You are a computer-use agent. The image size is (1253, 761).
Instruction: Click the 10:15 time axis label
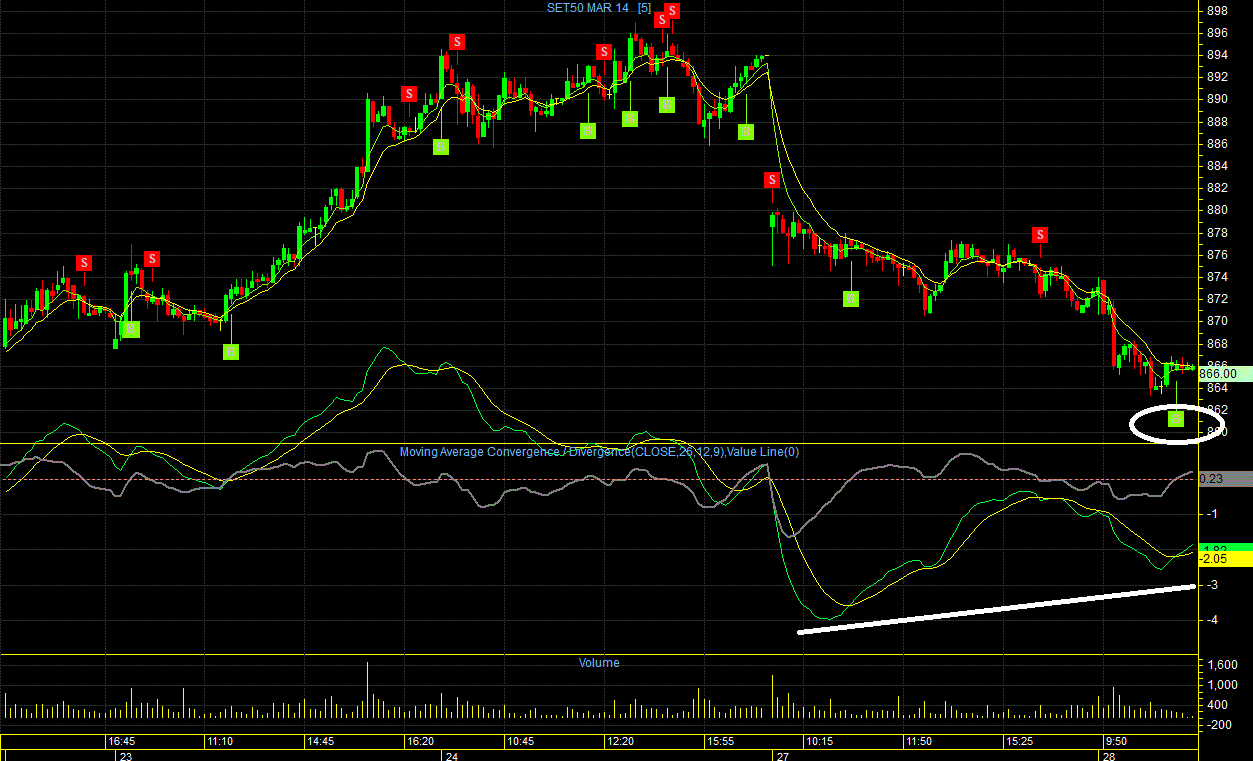pos(820,742)
